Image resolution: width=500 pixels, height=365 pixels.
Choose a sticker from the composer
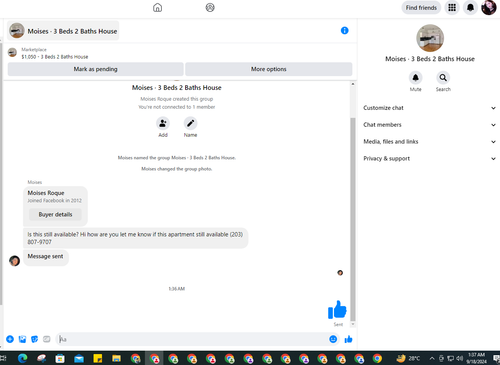34,339
